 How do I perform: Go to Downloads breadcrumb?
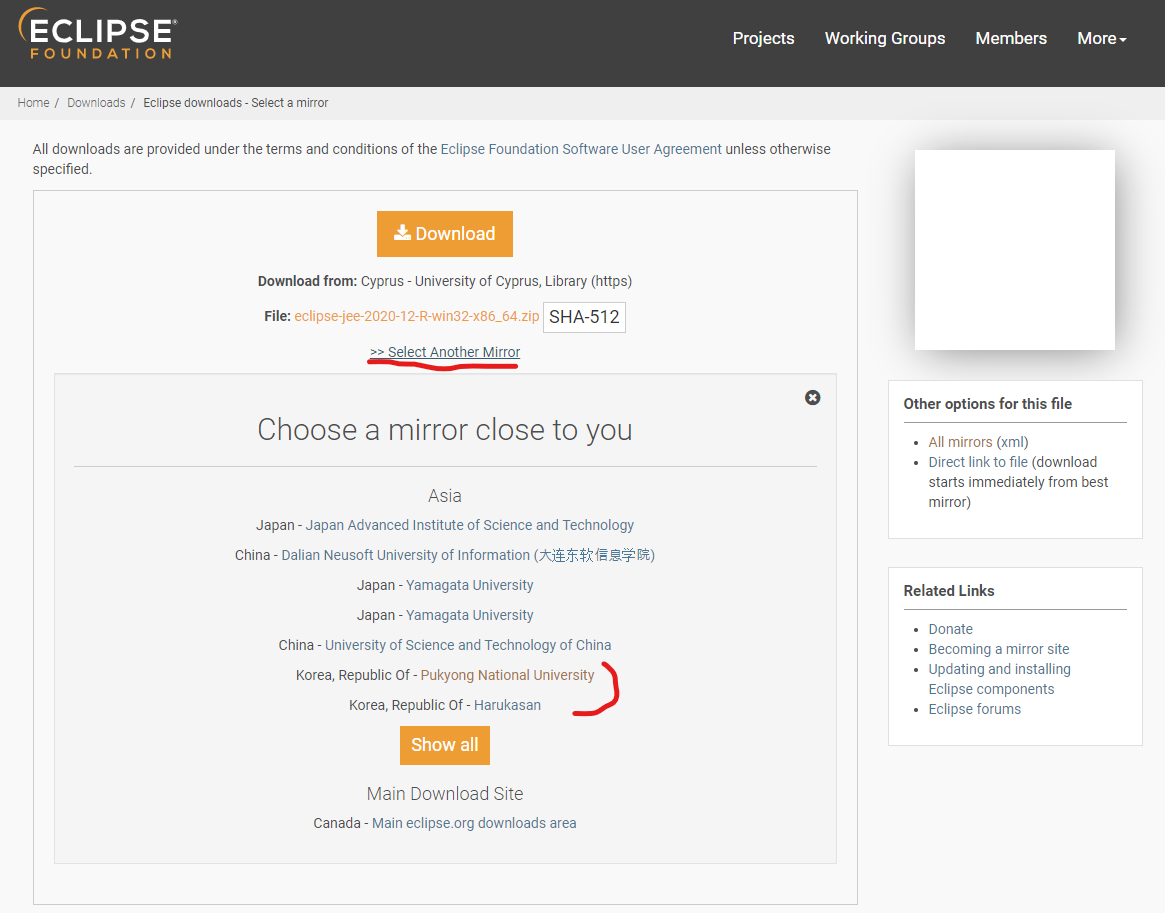[x=96, y=103]
